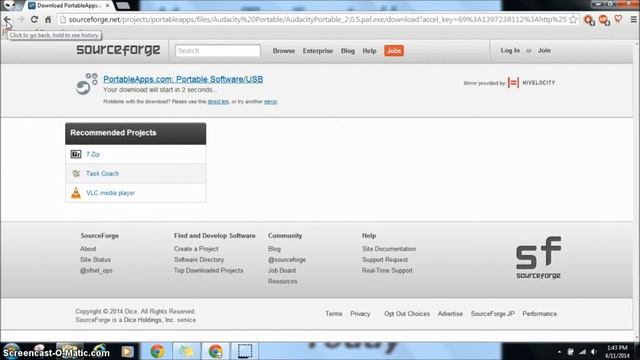Click the Hivelocity mirror logo
This screenshot has height=360, width=640.
coord(531,82)
